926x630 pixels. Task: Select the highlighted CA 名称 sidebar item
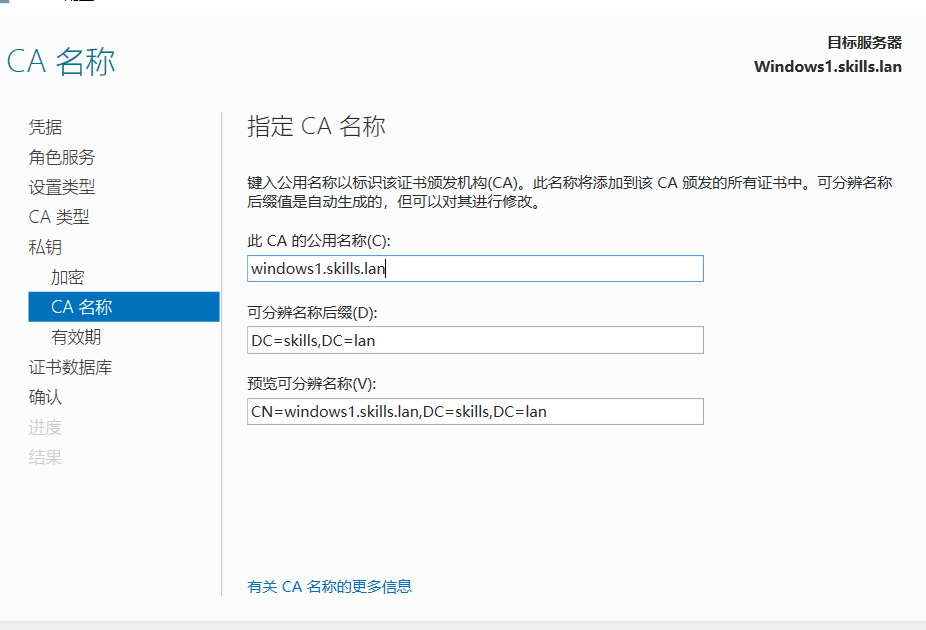(82, 307)
